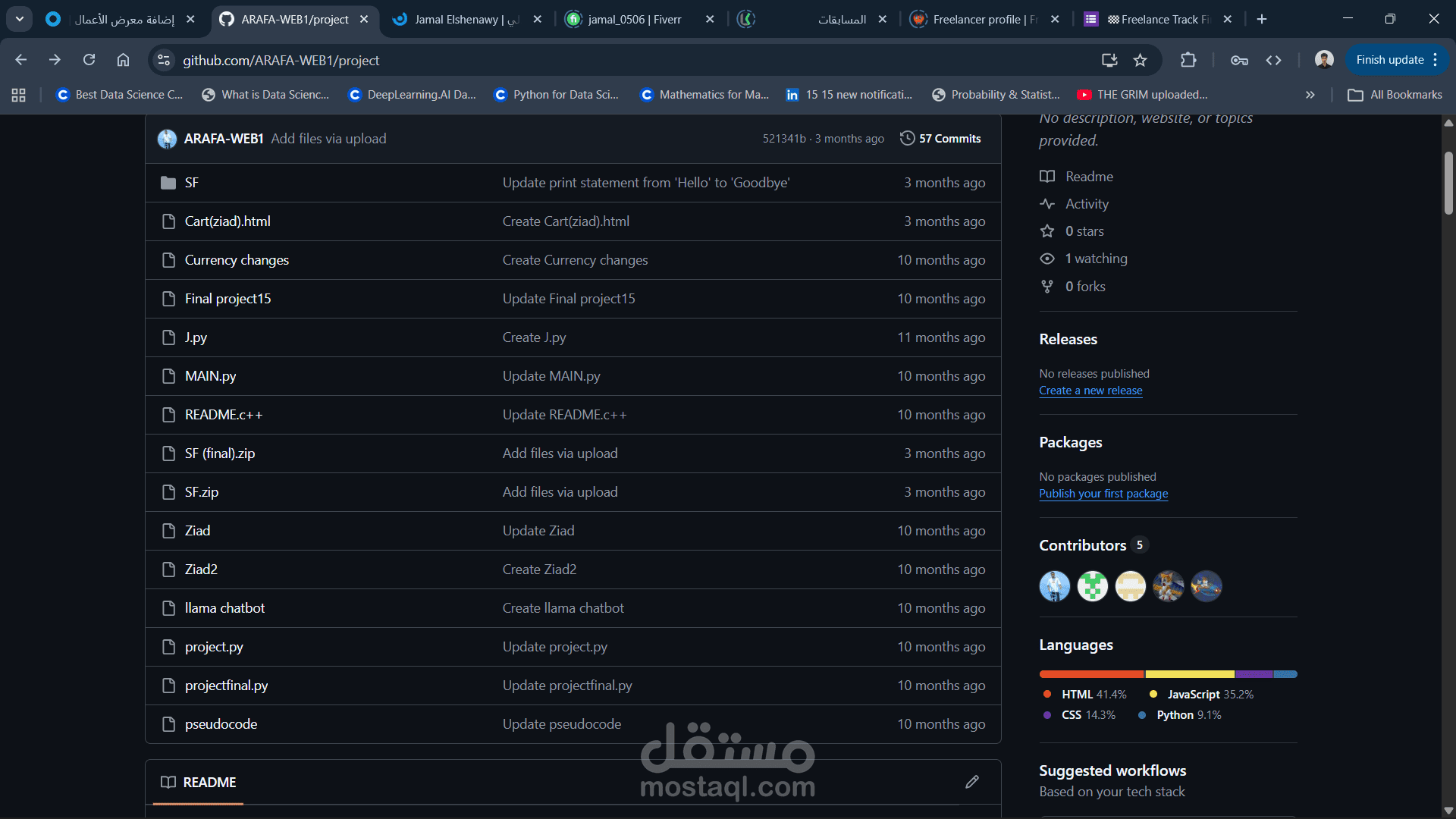
Task: Open commit history via the clock icon
Action: pos(908,138)
